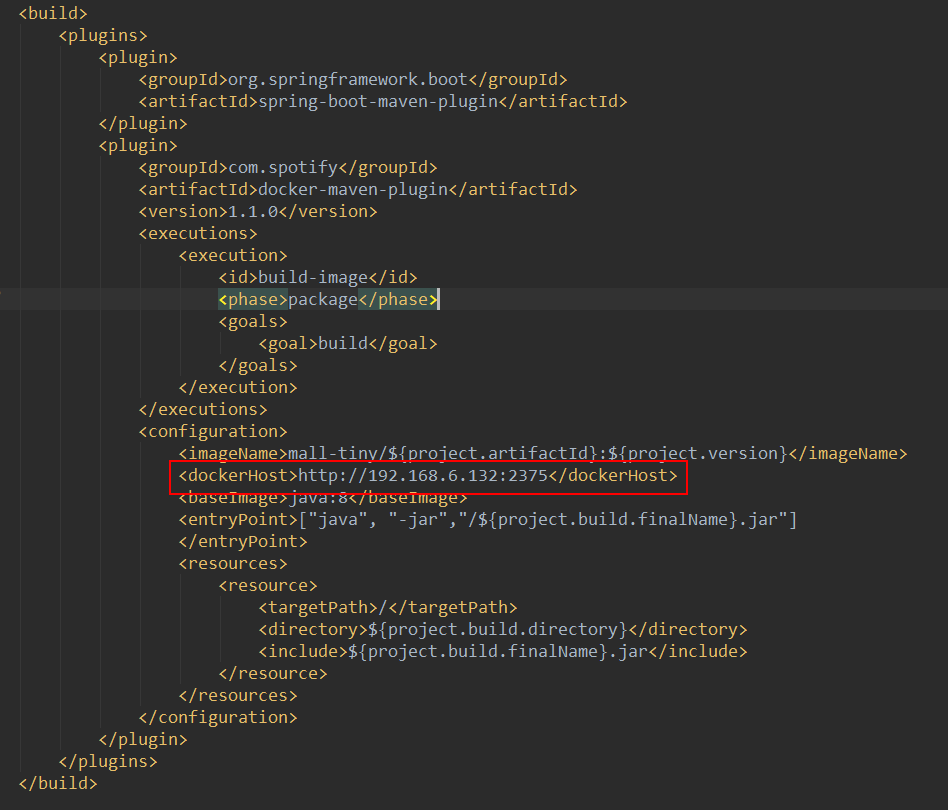948x810 pixels.
Task: Click the targetPath element line
Action: click(x=387, y=608)
